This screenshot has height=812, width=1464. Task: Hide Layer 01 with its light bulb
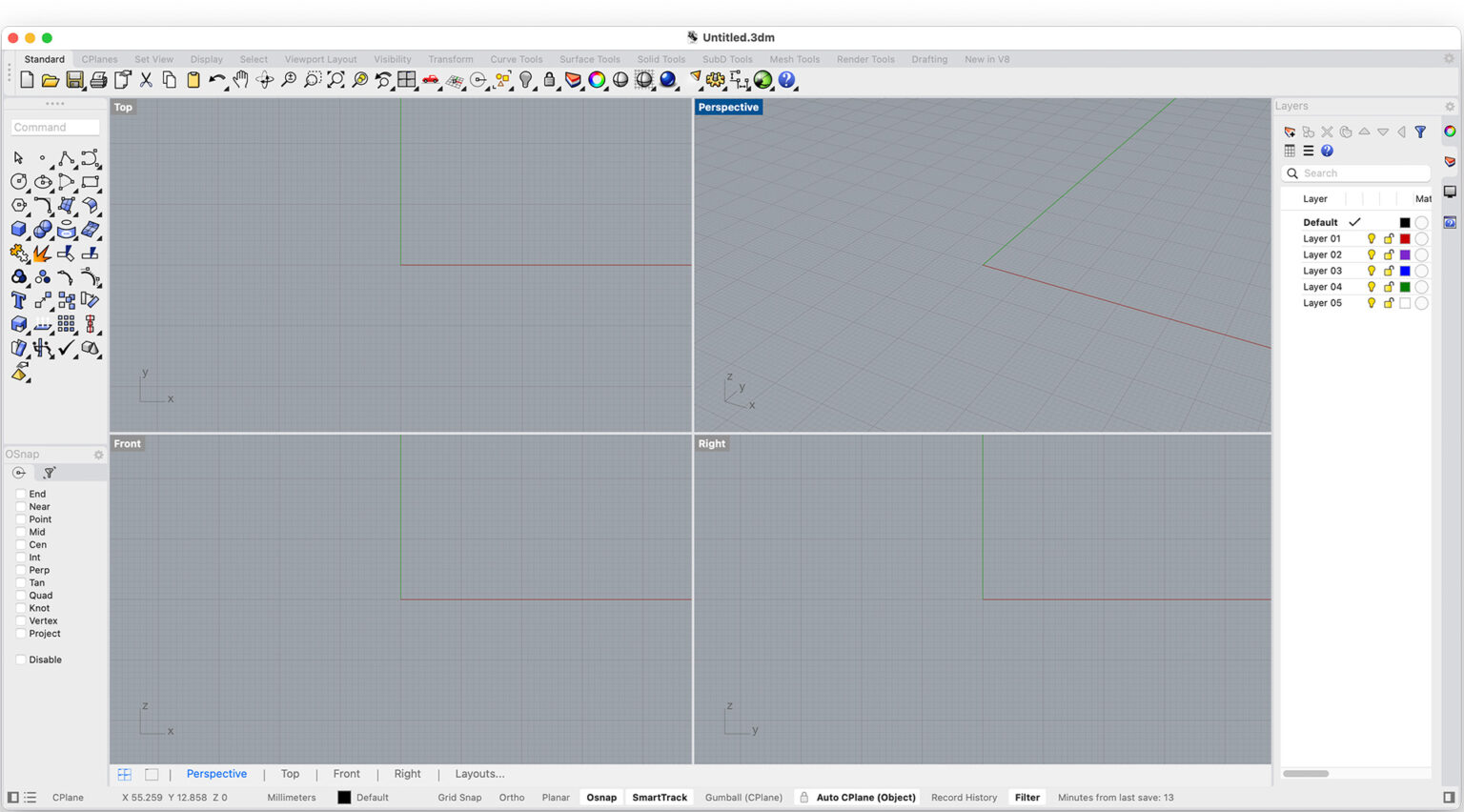tap(1372, 238)
